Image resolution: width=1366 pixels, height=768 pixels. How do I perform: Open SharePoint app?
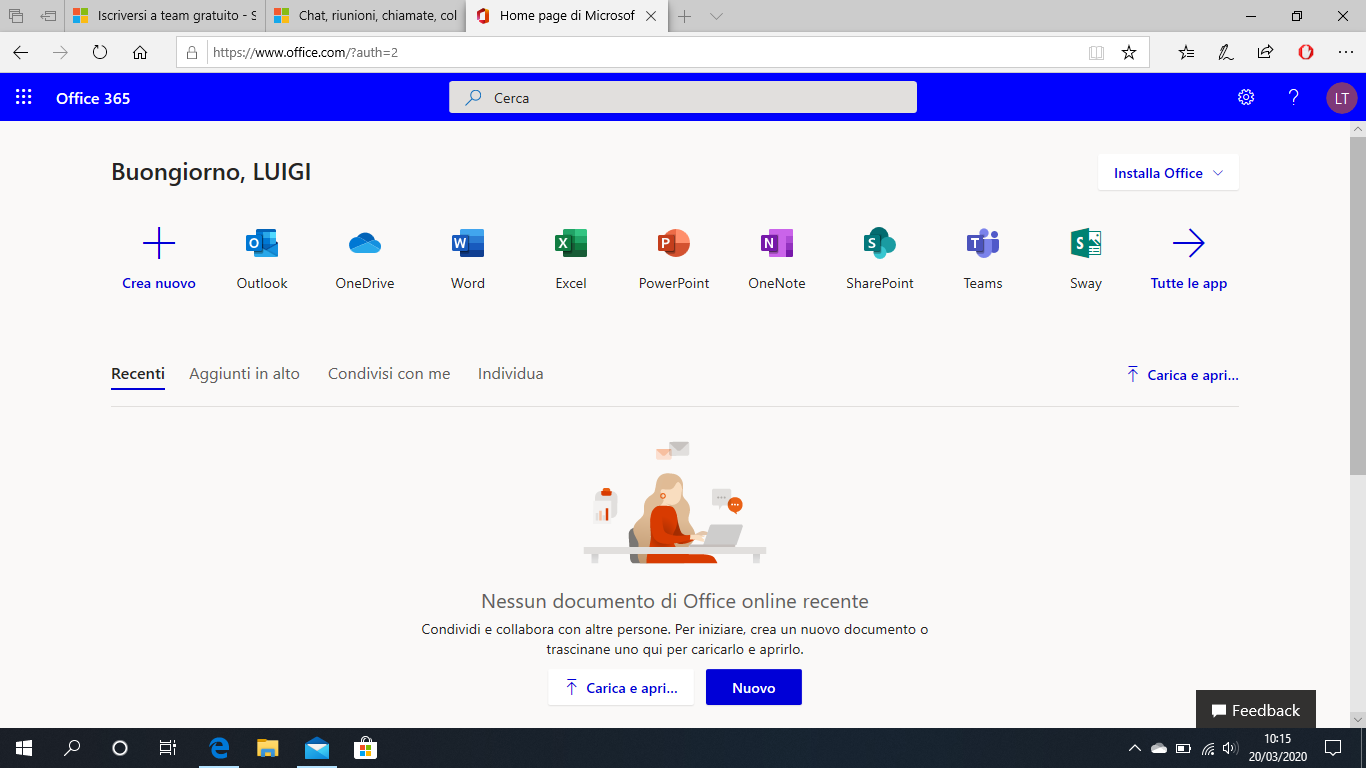tap(880, 258)
